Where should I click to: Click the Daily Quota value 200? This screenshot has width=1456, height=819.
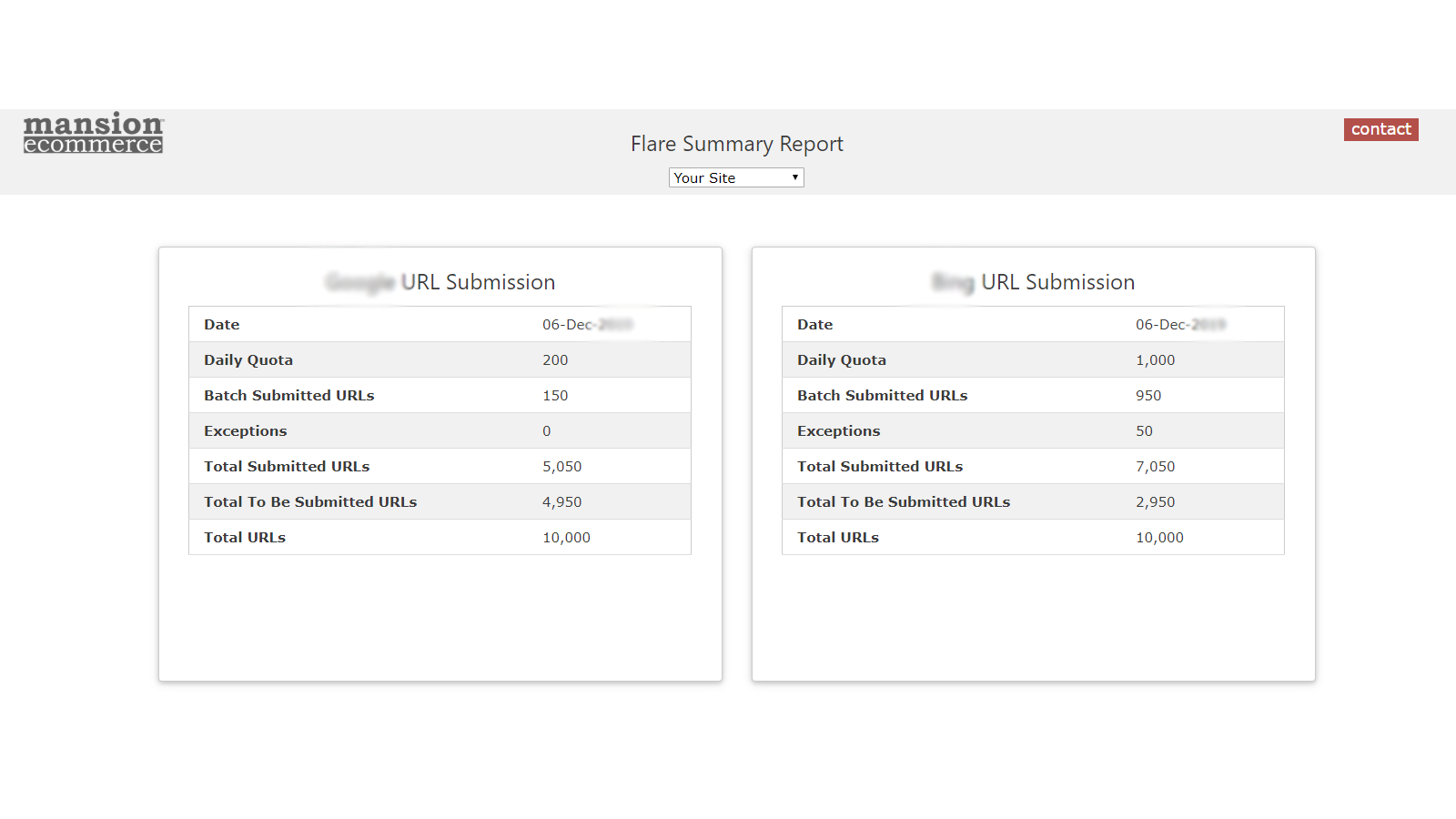click(x=555, y=360)
